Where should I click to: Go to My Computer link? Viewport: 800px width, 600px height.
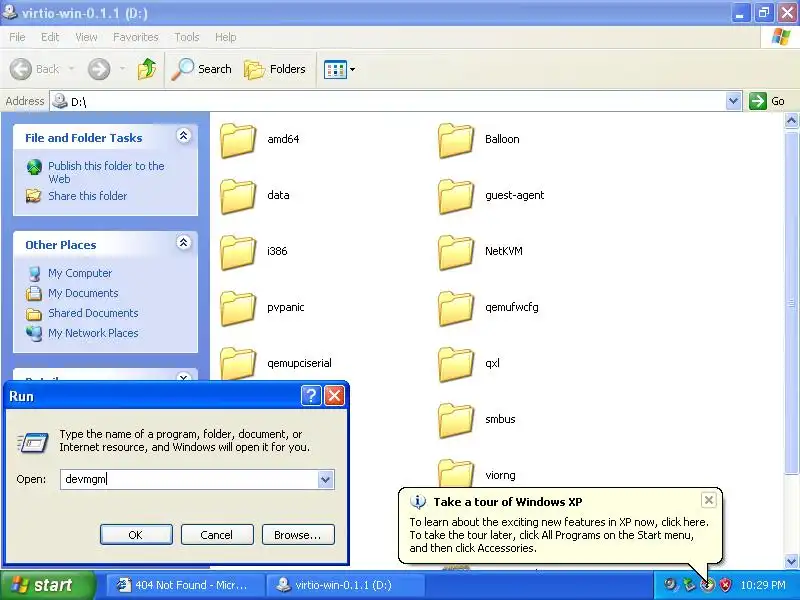(80, 273)
